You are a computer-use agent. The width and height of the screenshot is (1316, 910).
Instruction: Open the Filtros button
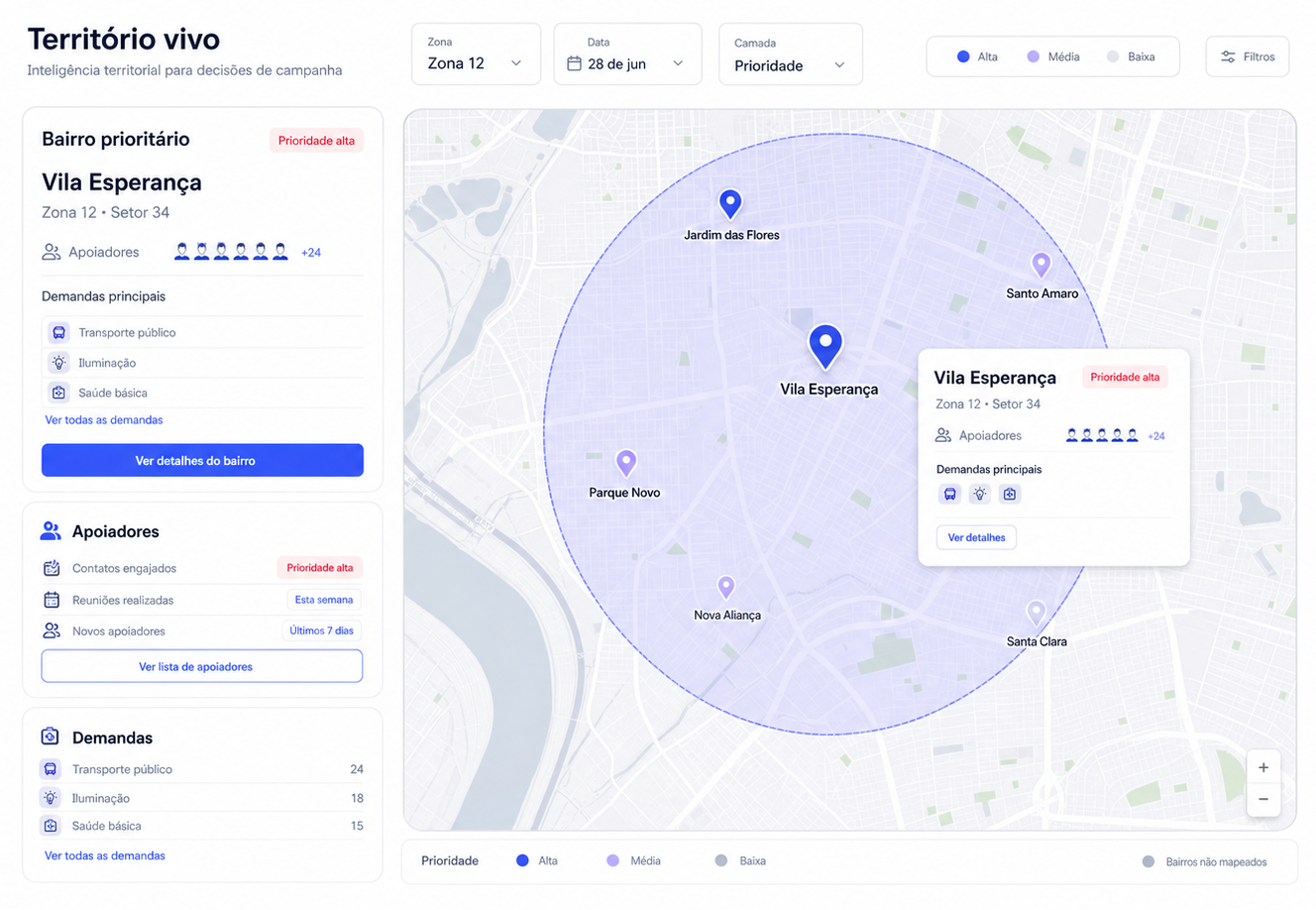coord(1248,57)
